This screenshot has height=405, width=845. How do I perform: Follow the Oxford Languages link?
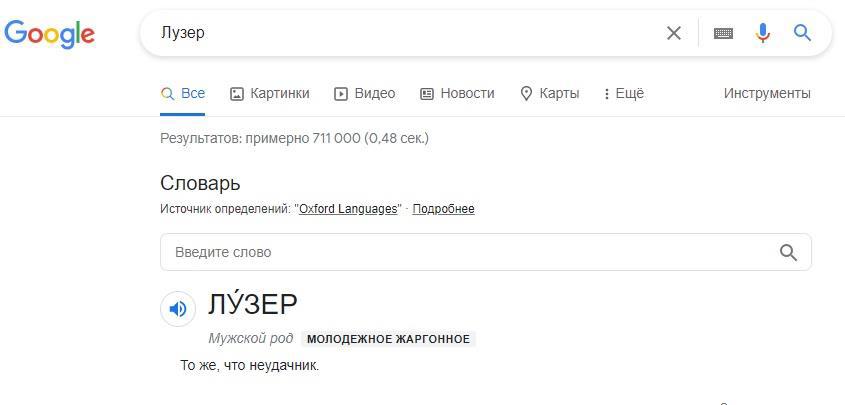coord(348,209)
